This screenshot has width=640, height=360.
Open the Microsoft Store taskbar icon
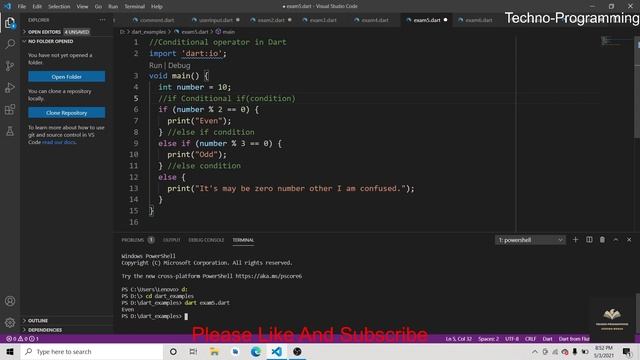(x=235, y=351)
